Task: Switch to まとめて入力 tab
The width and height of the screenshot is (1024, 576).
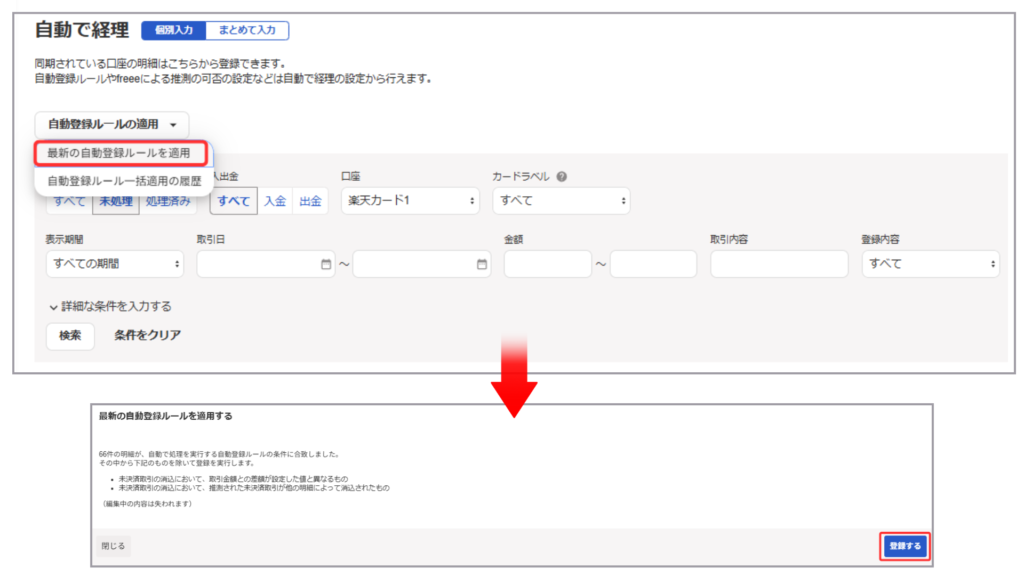Action: (x=247, y=30)
